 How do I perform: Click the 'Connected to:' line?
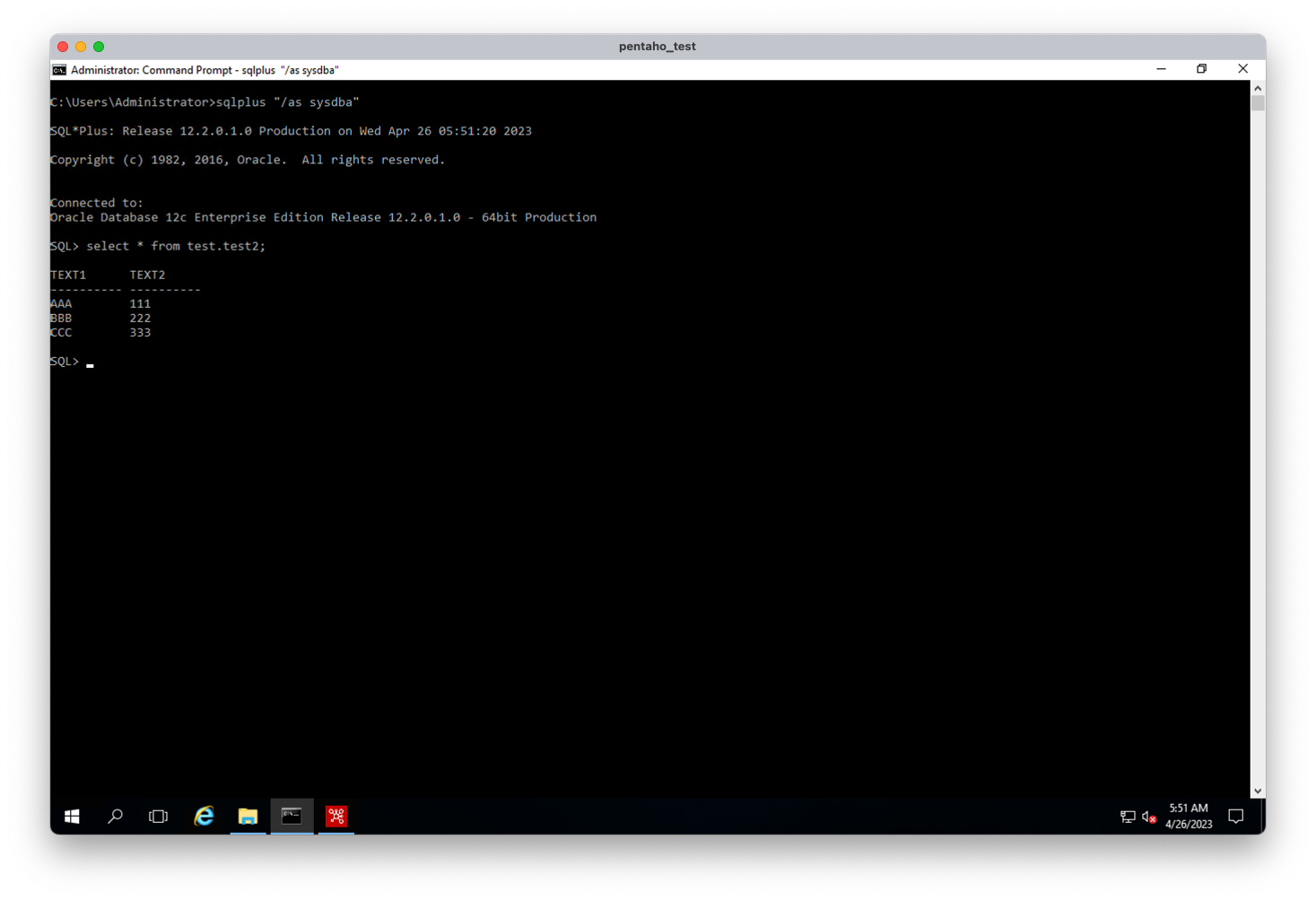coord(97,203)
